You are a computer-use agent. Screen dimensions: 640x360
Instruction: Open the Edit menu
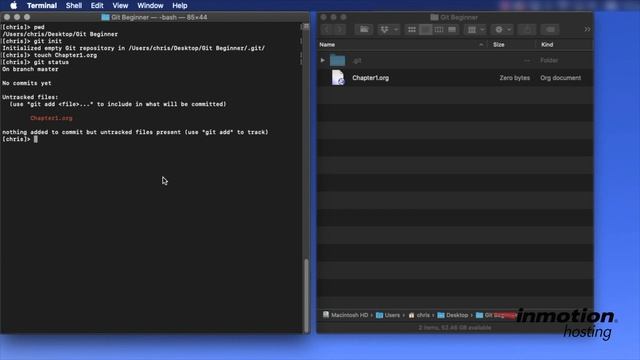click(97, 6)
